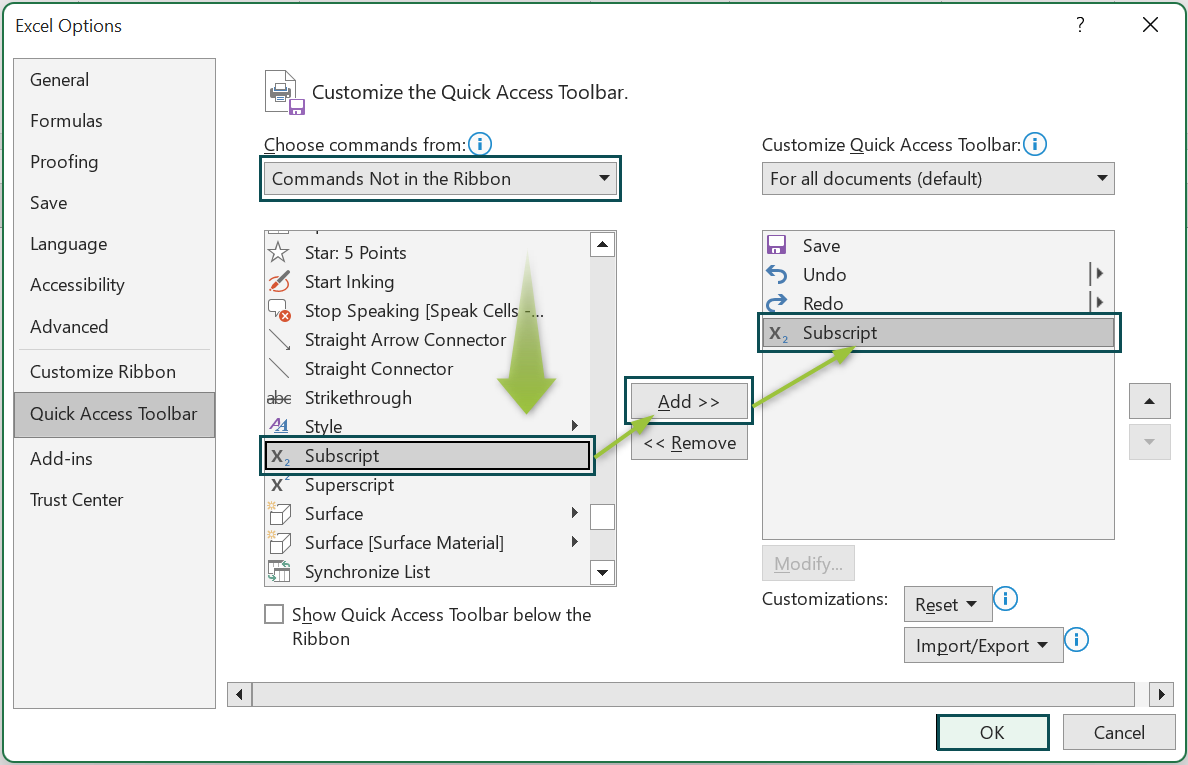Click info icon beside Choose commands from
This screenshot has height=765, width=1188.
(480, 143)
